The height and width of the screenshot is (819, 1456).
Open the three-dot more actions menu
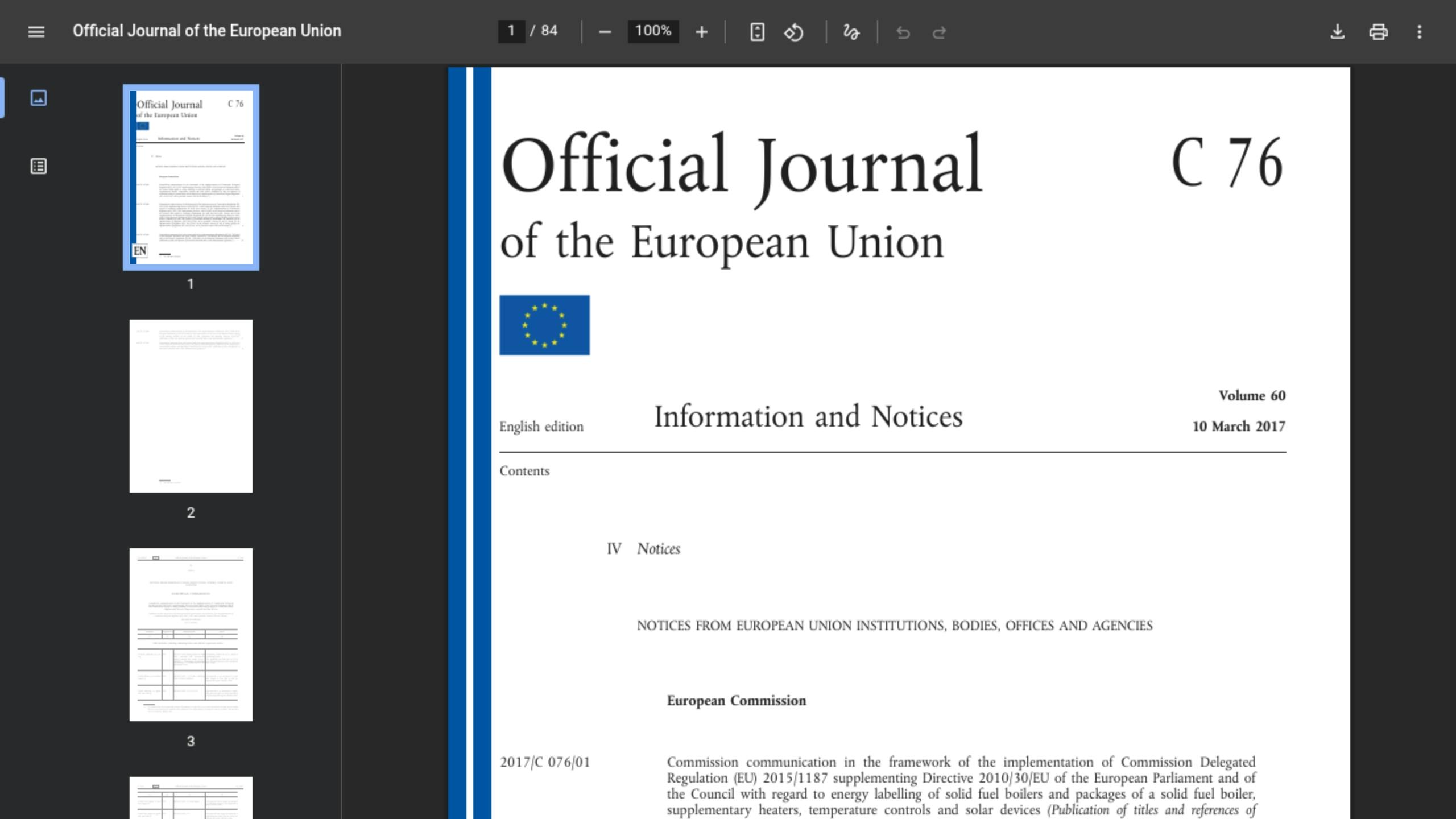coord(1420,32)
